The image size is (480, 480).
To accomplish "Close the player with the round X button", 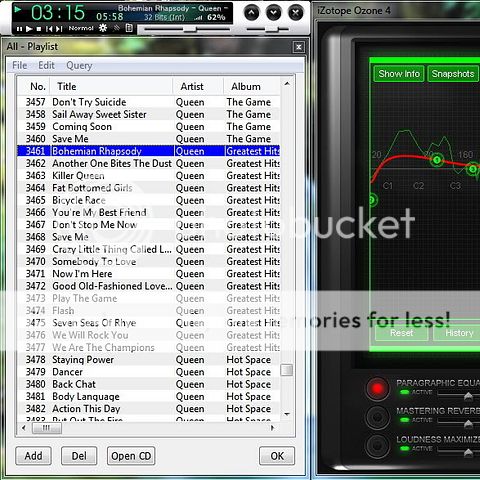I will click(x=296, y=13).
